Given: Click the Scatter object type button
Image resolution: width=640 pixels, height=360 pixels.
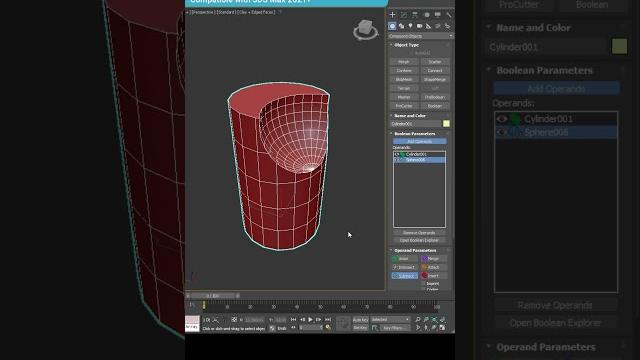Looking at the screenshot, I should tap(435, 62).
